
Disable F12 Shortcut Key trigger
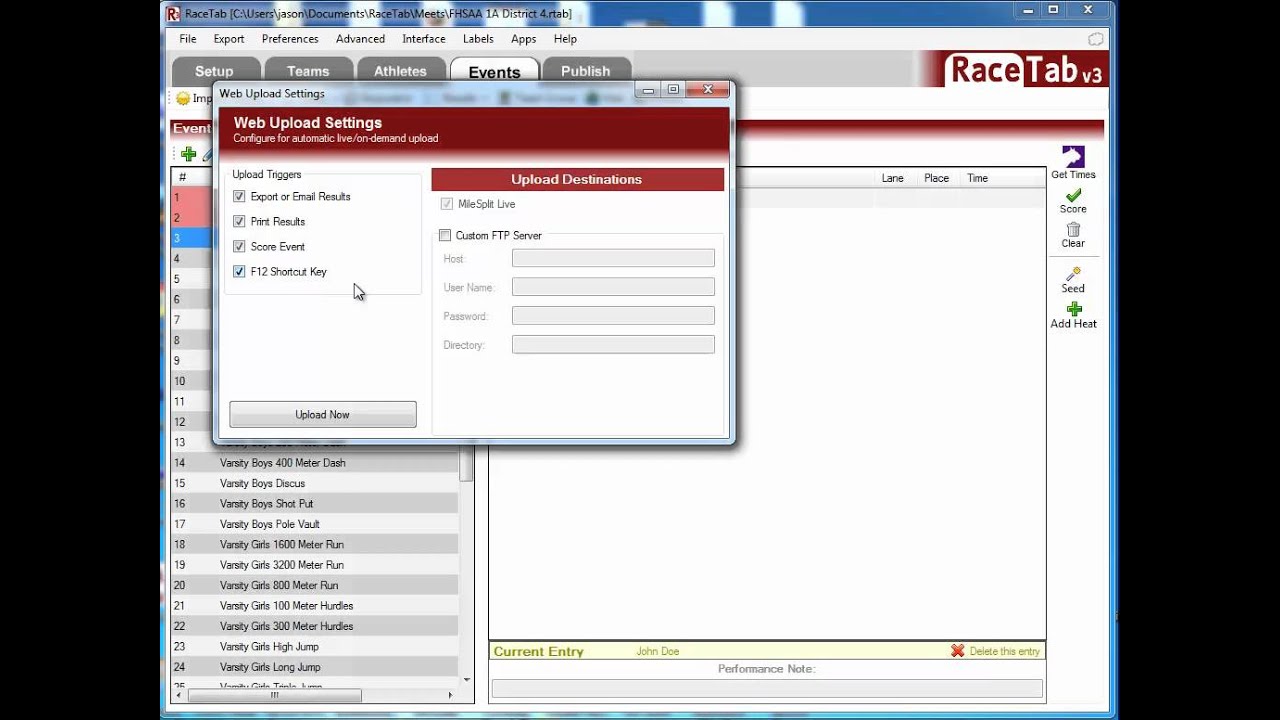[x=239, y=272]
